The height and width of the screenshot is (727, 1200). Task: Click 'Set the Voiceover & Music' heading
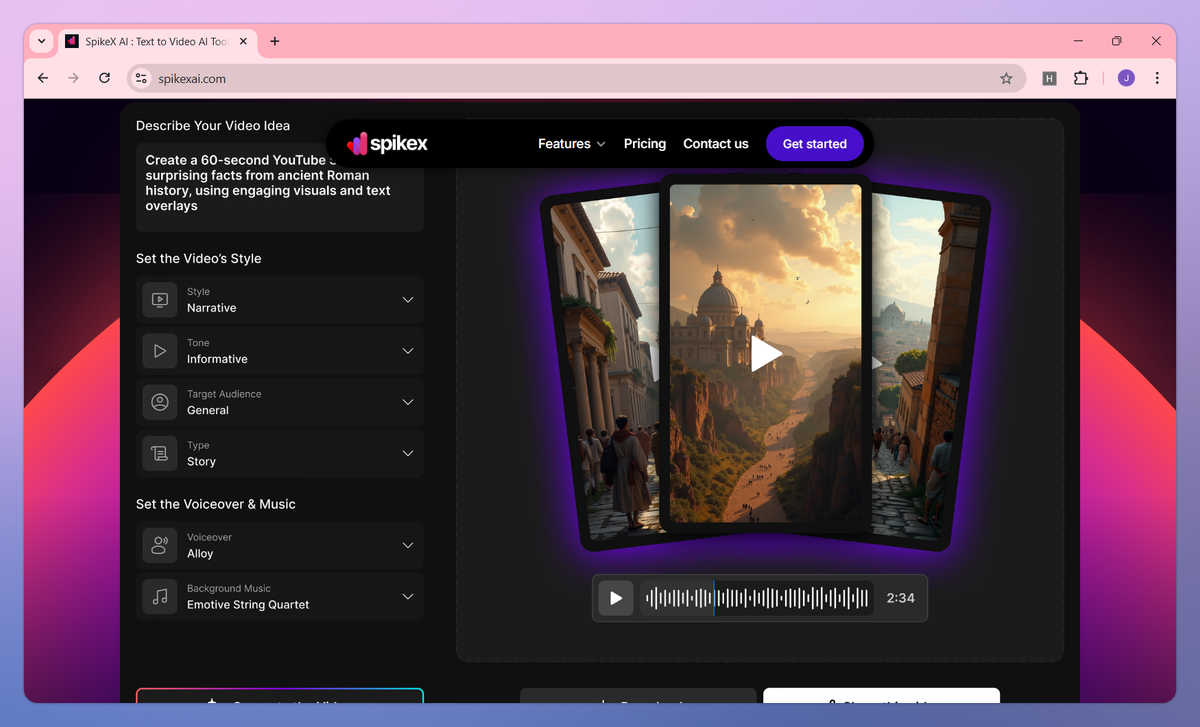(x=216, y=504)
